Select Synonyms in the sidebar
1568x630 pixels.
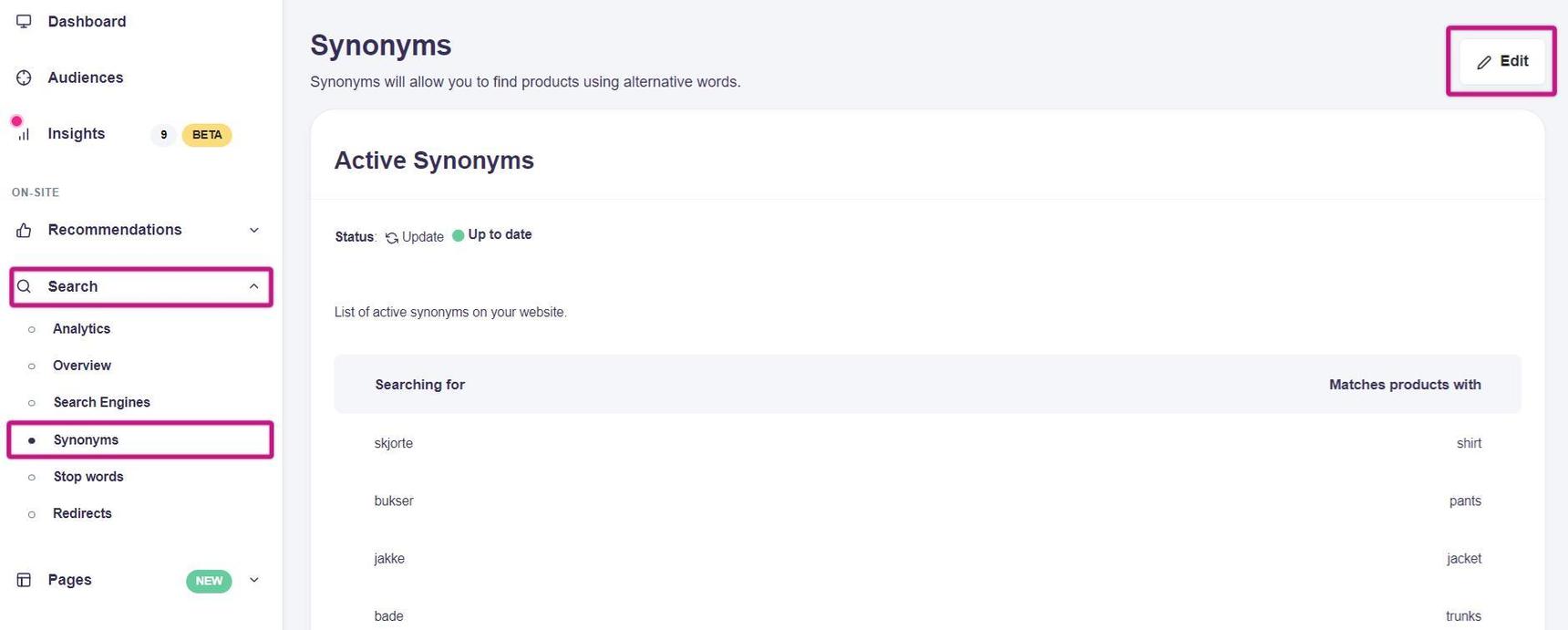[86, 439]
